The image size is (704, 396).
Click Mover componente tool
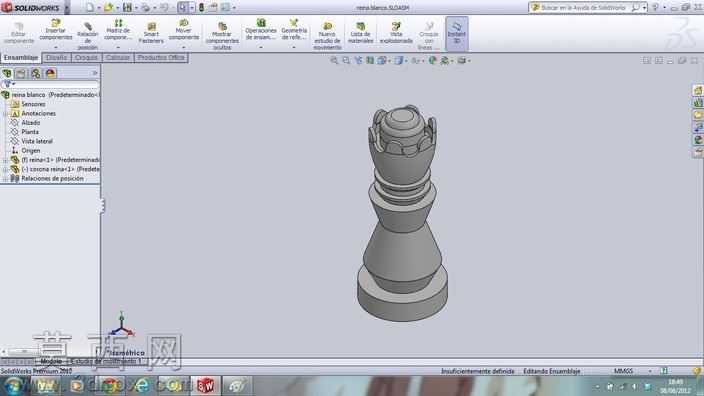(x=184, y=30)
